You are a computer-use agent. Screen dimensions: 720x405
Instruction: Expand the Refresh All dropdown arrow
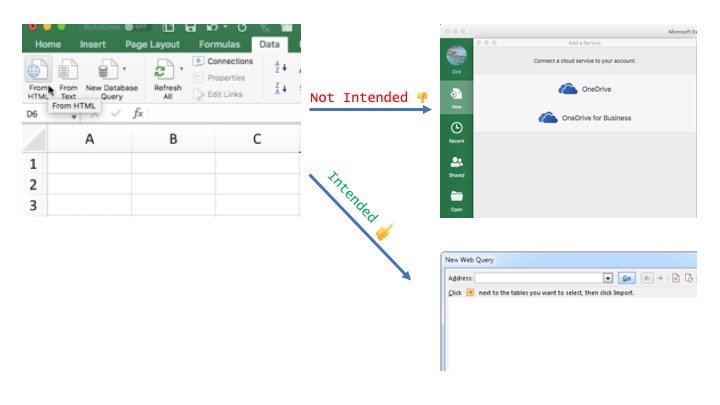pos(181,69)
